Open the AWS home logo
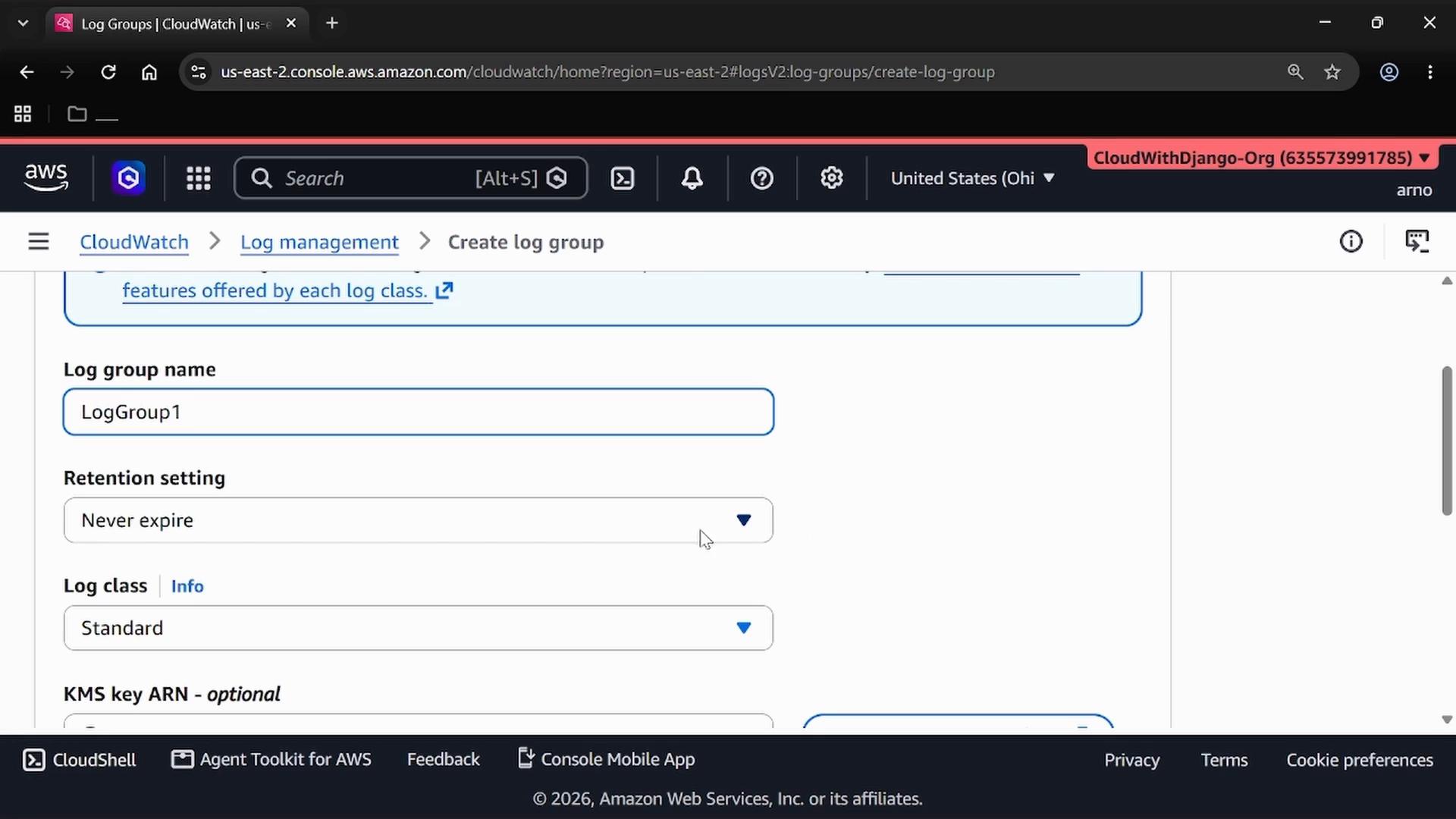This screenshot has width=1456, height=819. tap(46, 177)
